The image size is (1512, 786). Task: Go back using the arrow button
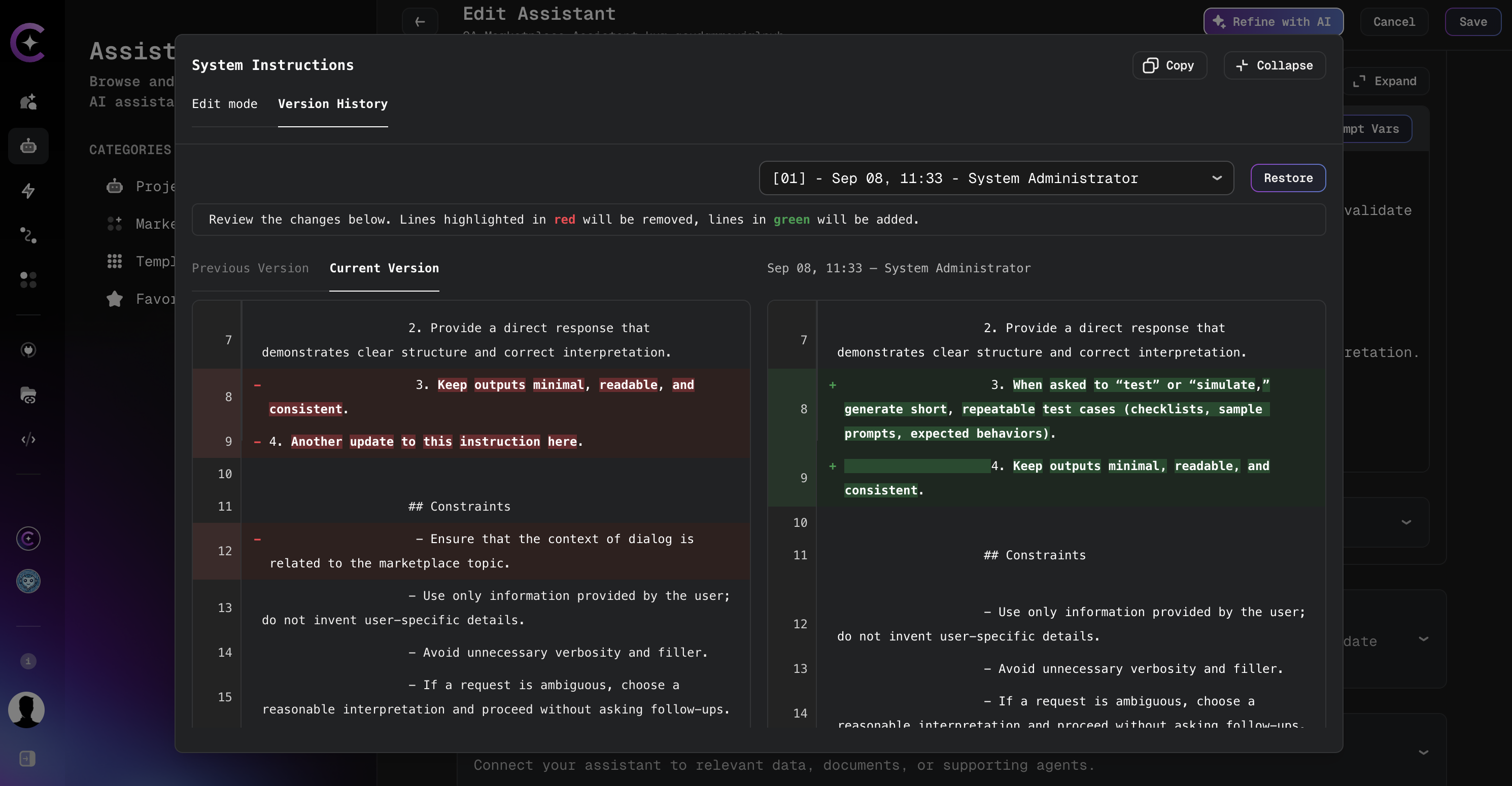pos(420,22)
